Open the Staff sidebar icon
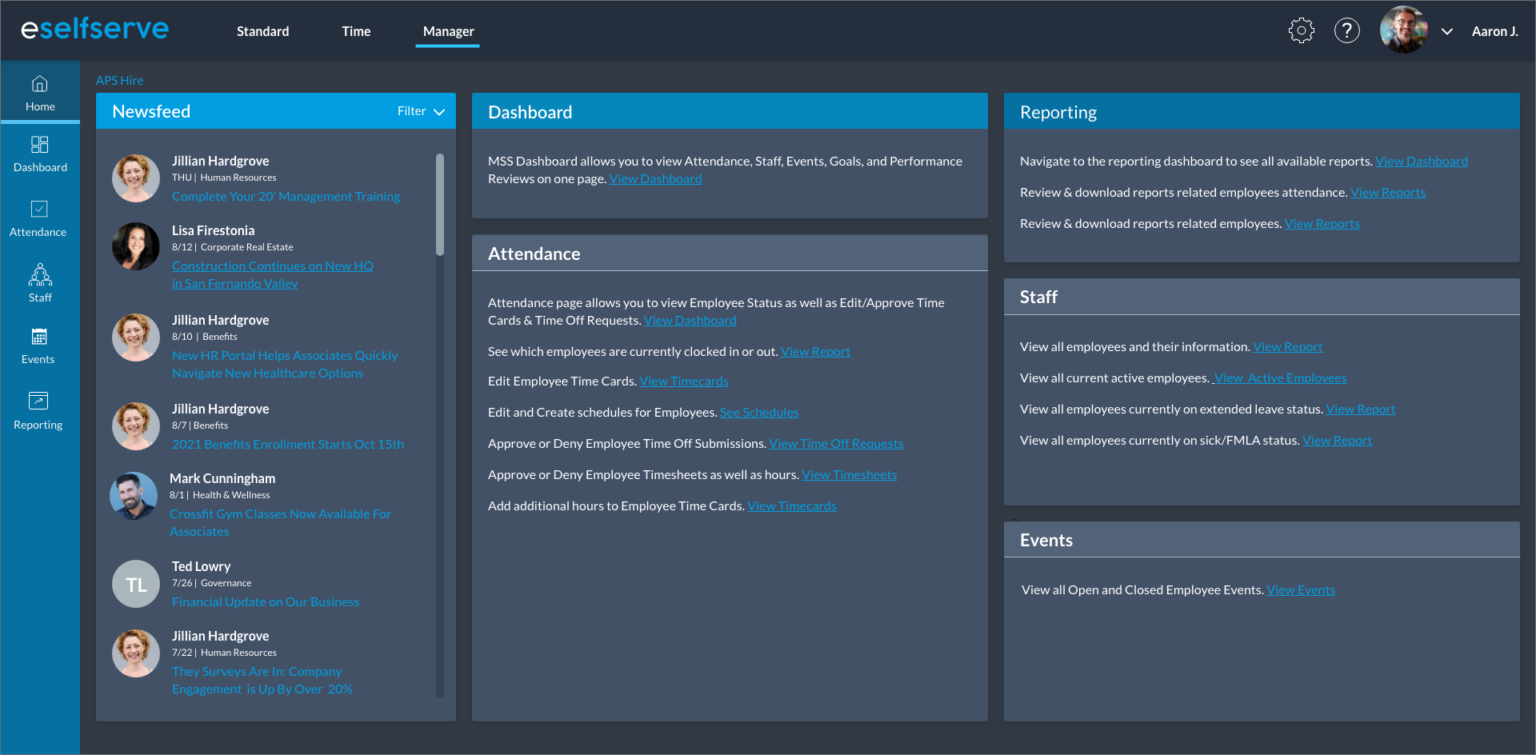1536x755 pixels. pyautogui.click(x=40, y=275)
